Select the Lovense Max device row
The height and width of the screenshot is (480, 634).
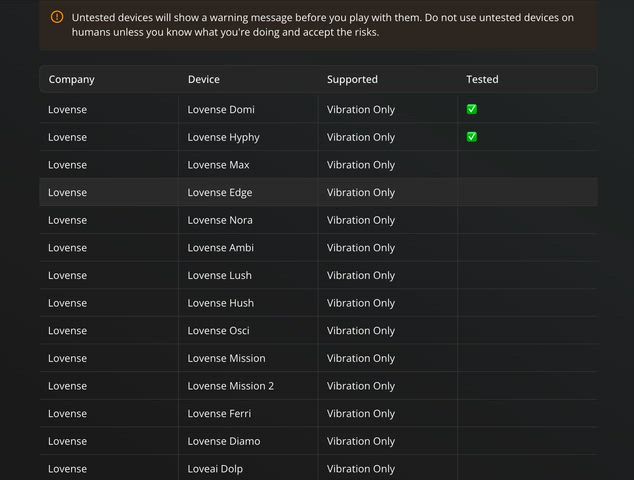point(219,165)
